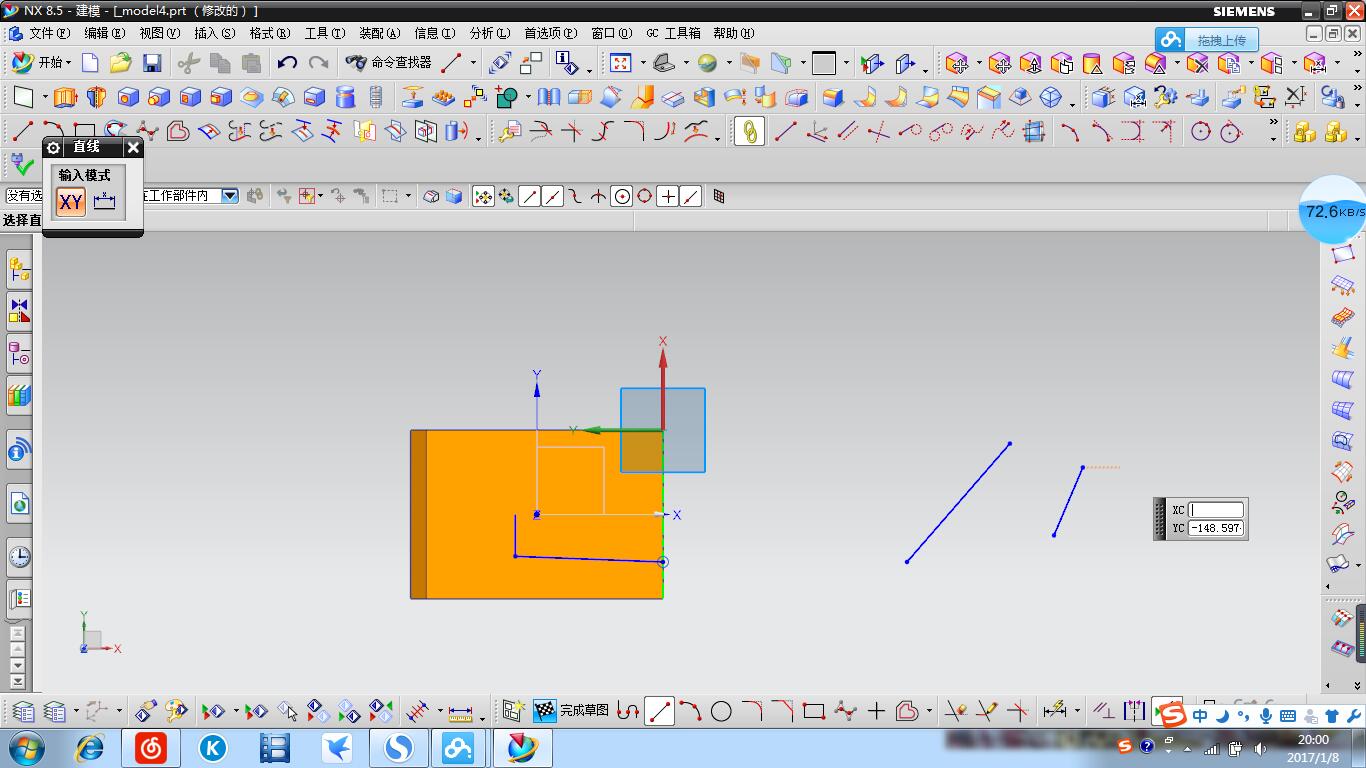Select the sketch Profile tool icon
Image resolution: width=1366 pixels, height=768 pixels.
pos(628,710)
